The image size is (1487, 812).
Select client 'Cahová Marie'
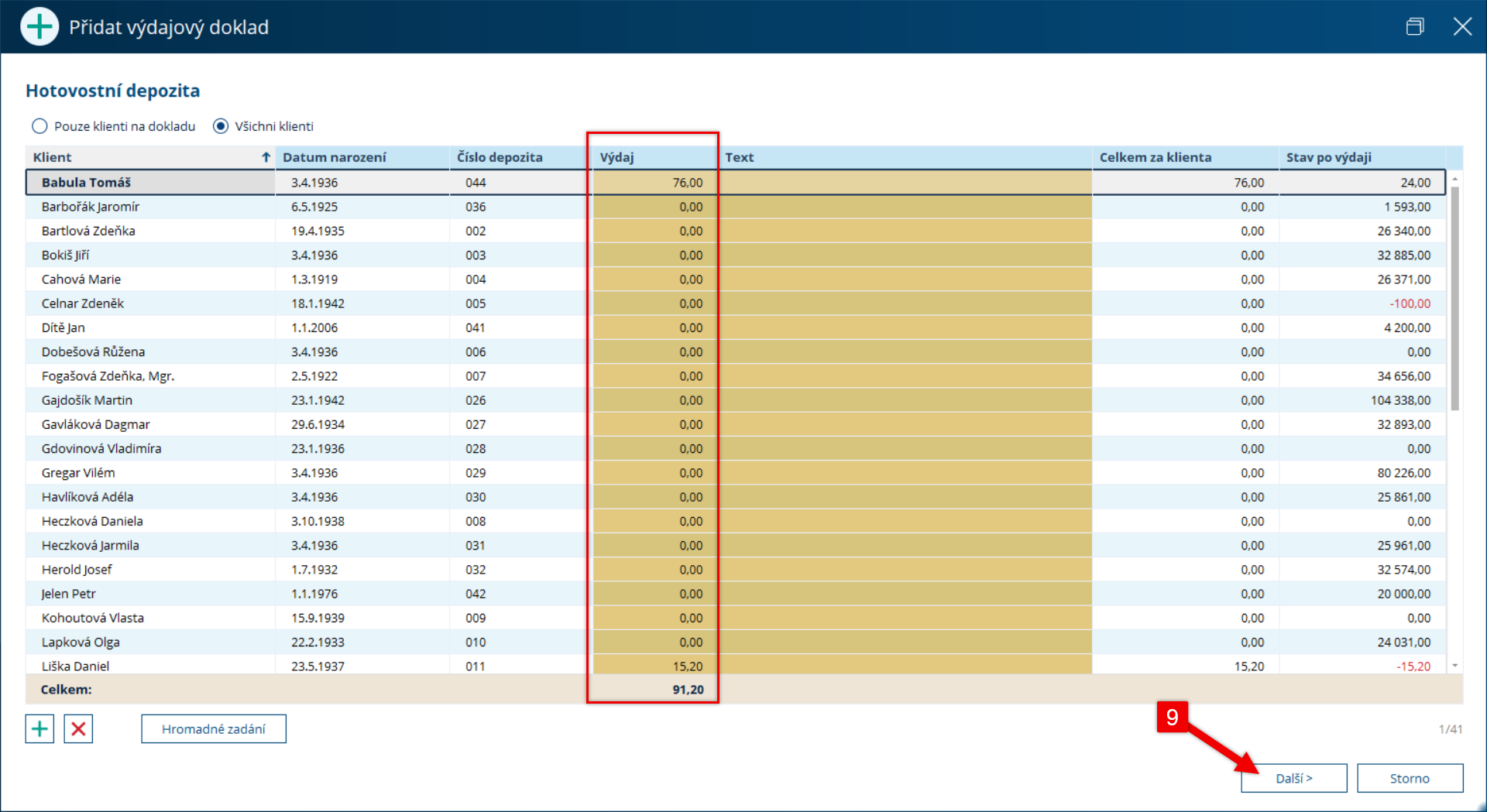81,279
